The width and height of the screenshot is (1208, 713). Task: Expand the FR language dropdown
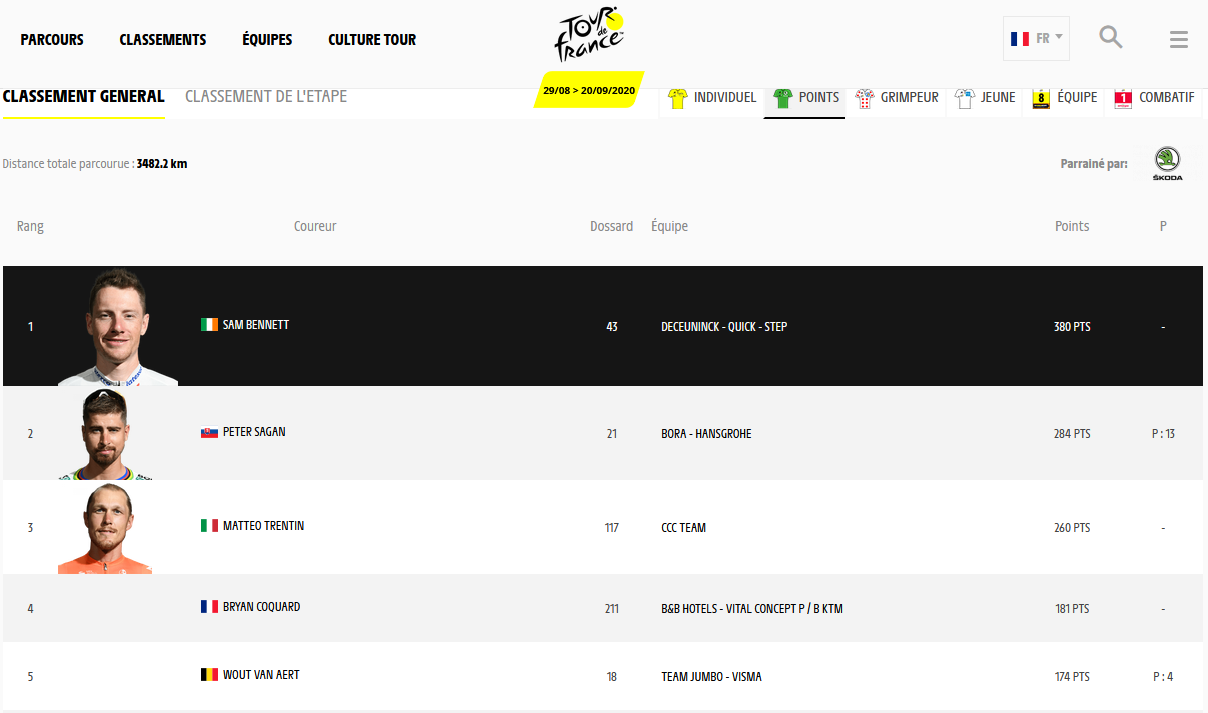(1036, 39)
